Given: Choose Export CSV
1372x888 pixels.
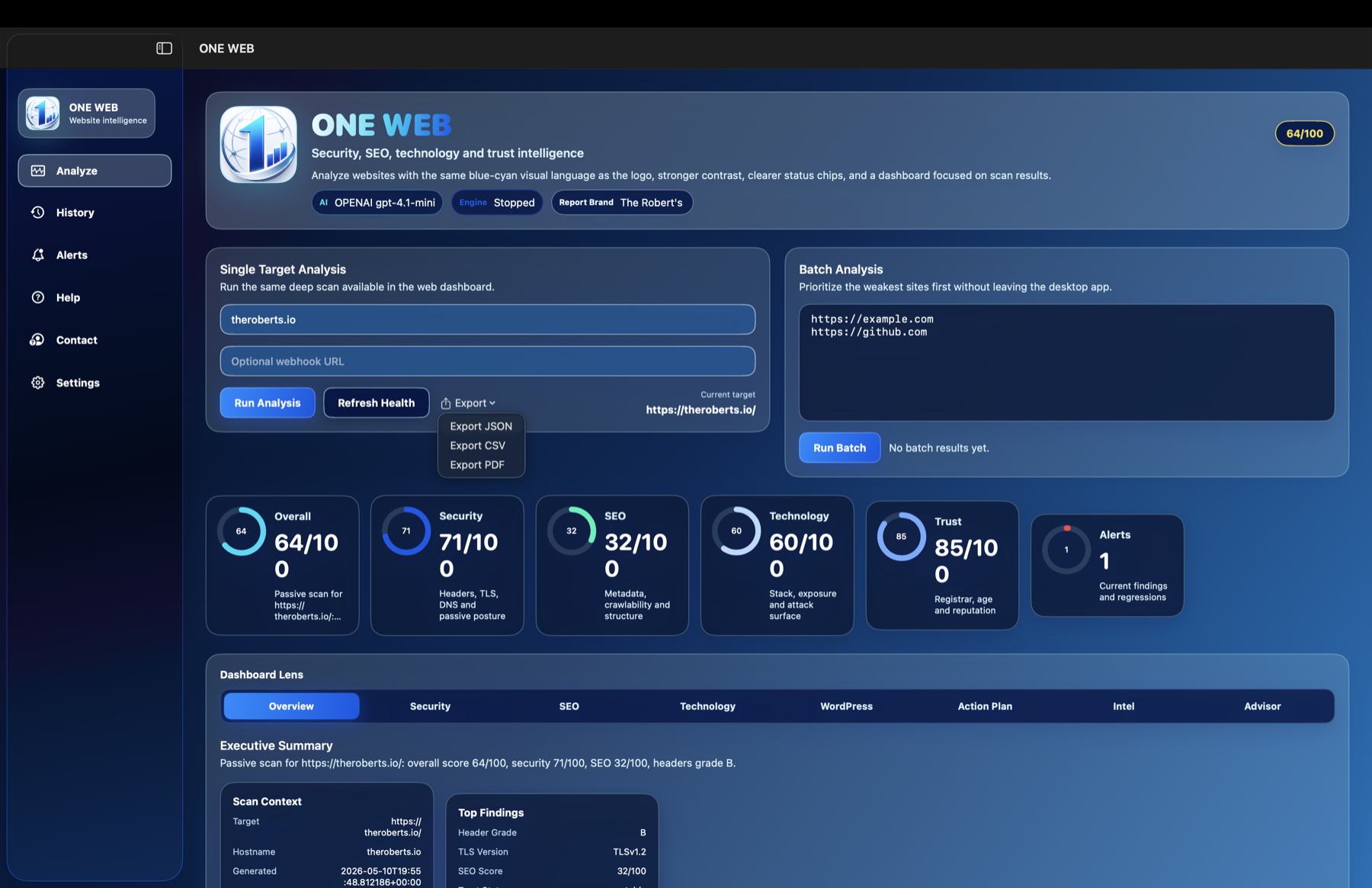Looking at the screenshot, I should [478, 445].
